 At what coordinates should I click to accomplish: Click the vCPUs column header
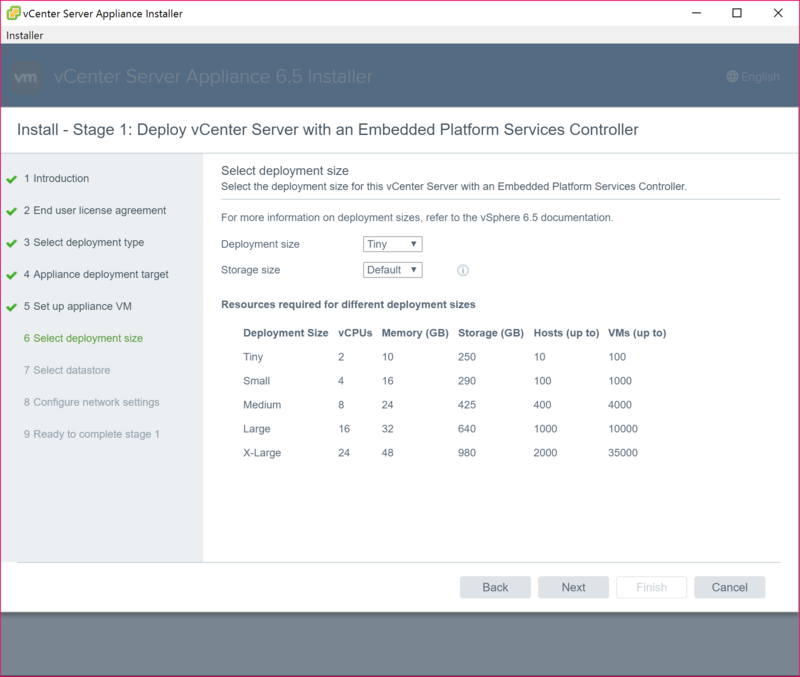pyautogui.click(x=355, y=333)
